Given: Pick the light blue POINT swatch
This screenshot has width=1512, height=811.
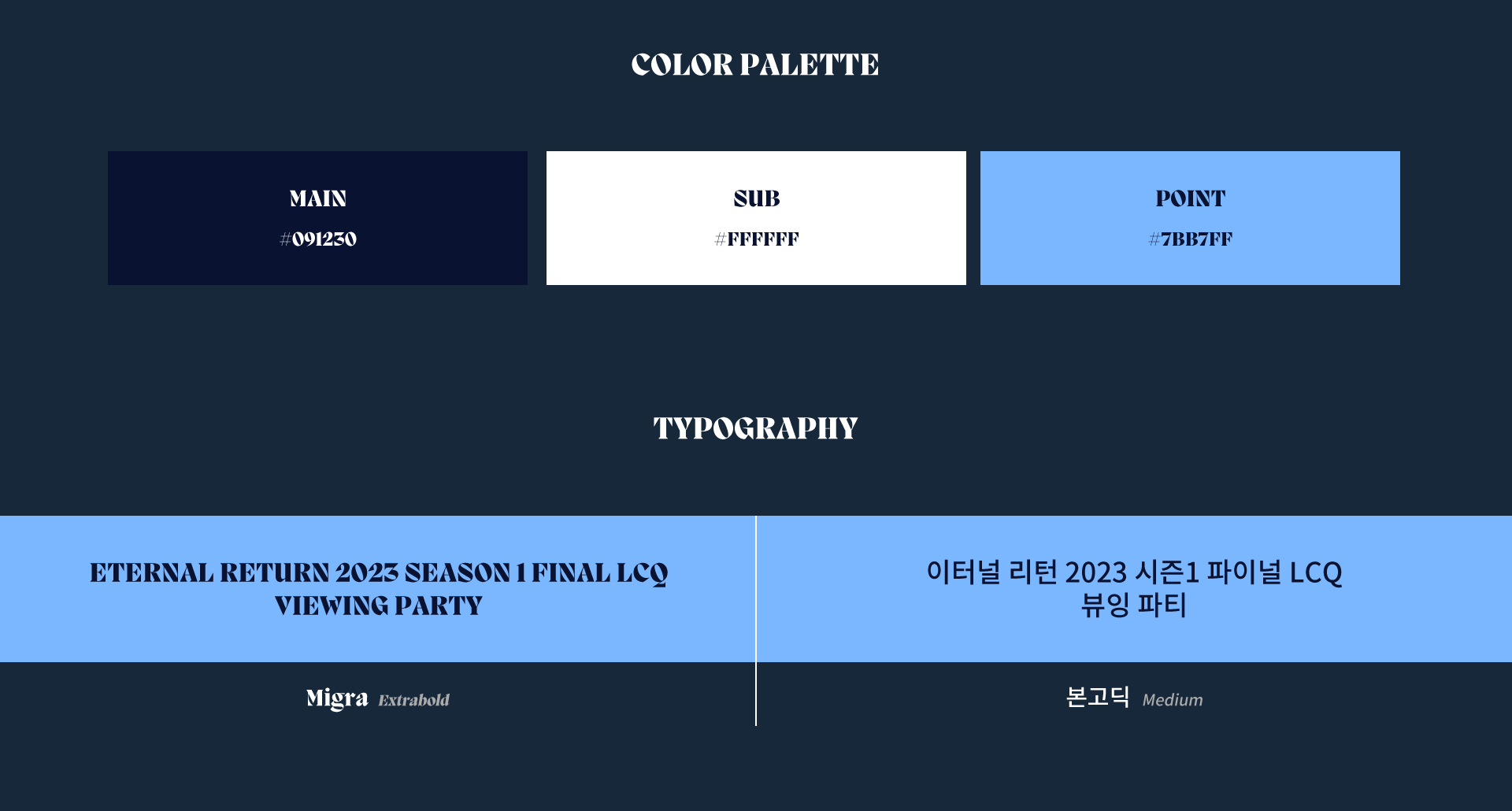Looking at the screenshot, I should (x=1190, y=218).
